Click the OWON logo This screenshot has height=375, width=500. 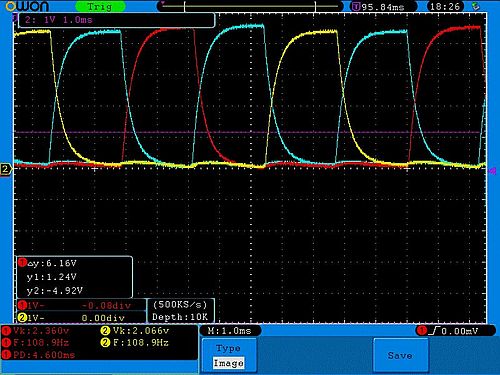click(x=27, y=6)
